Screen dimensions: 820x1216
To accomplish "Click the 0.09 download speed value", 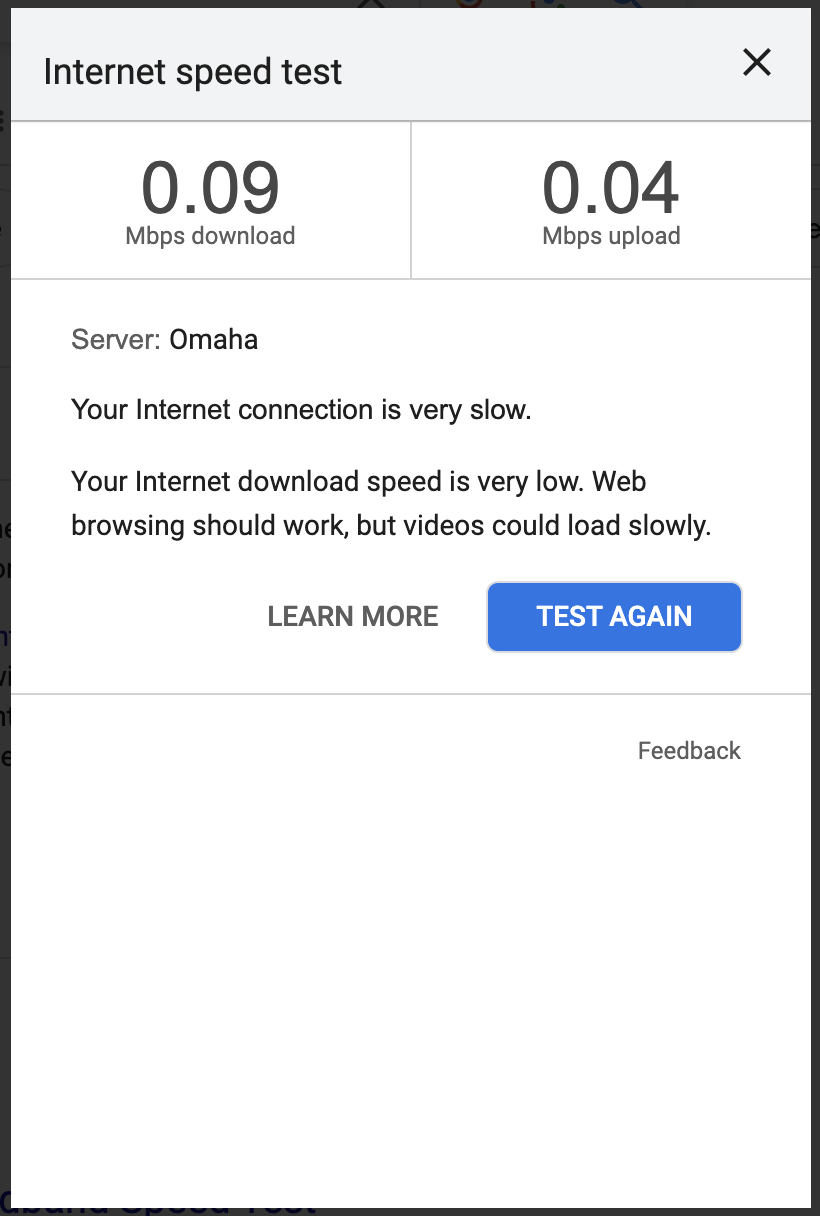I will (210, 188).
